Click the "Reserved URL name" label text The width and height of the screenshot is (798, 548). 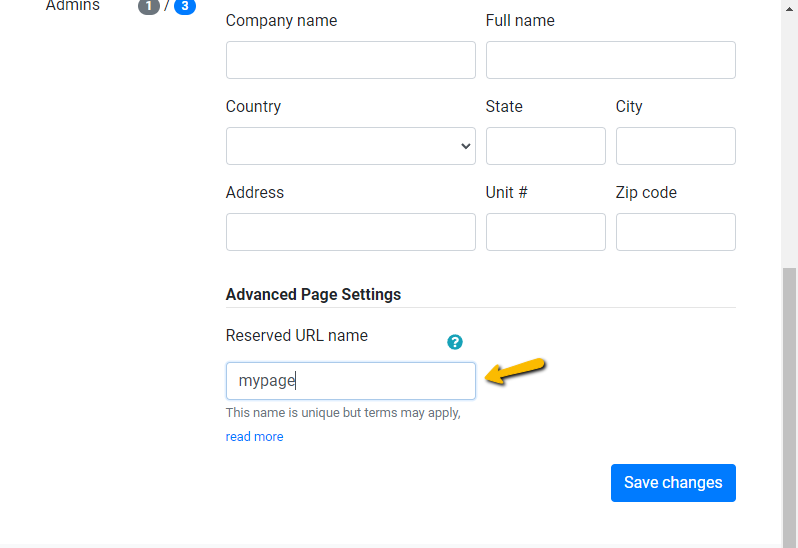pos(296,336)
